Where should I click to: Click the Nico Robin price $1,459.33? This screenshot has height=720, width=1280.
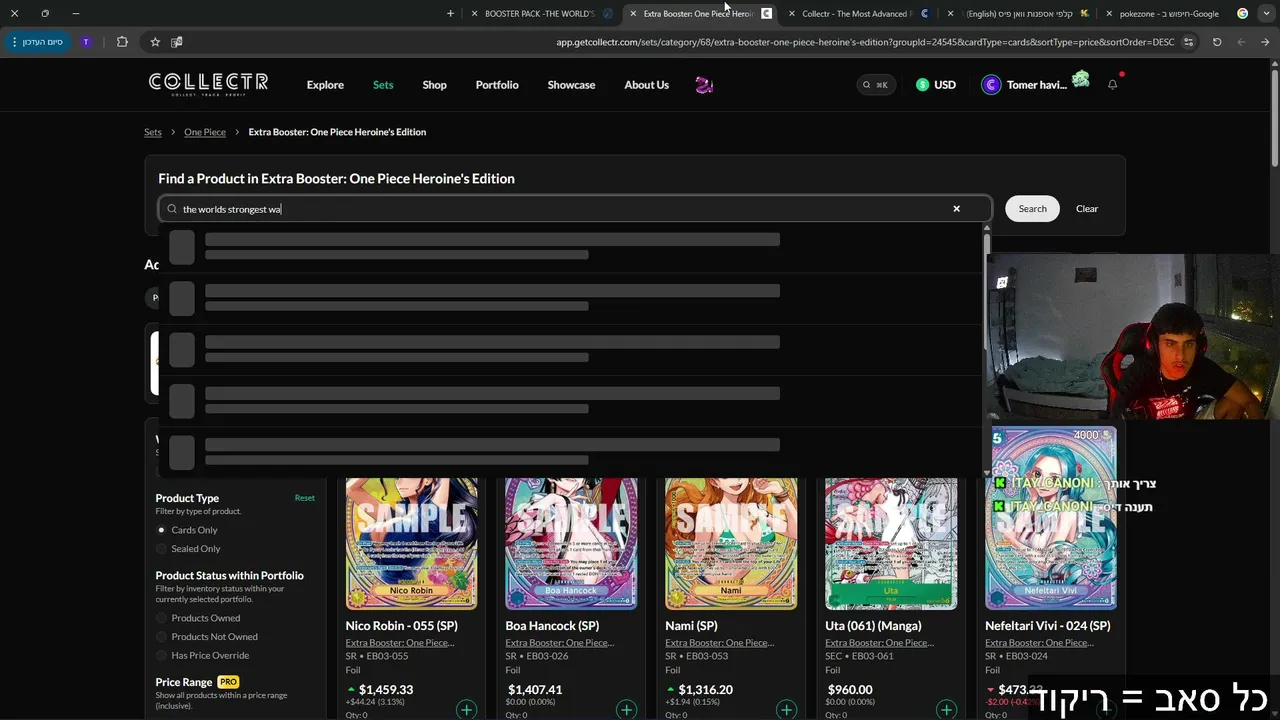[x=386, y=690]
